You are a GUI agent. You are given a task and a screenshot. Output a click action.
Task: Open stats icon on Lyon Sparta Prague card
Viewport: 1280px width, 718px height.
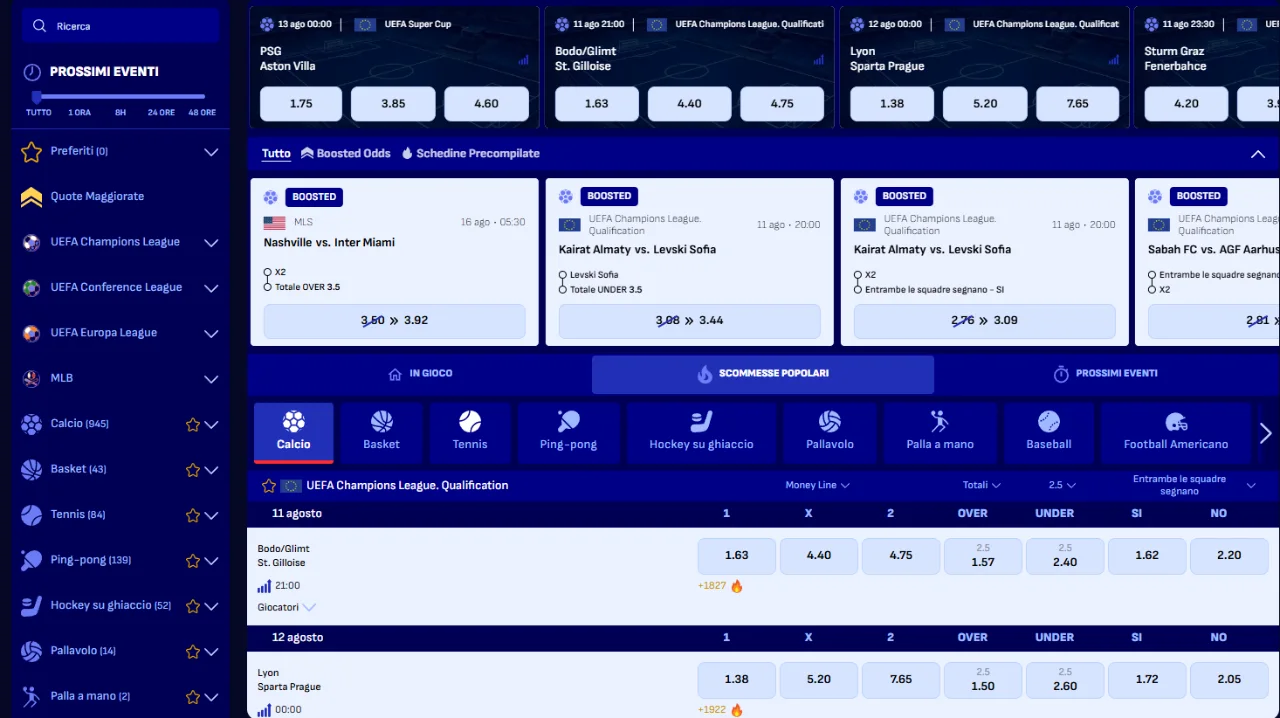pyautogui.click(x=1114, y=60)
